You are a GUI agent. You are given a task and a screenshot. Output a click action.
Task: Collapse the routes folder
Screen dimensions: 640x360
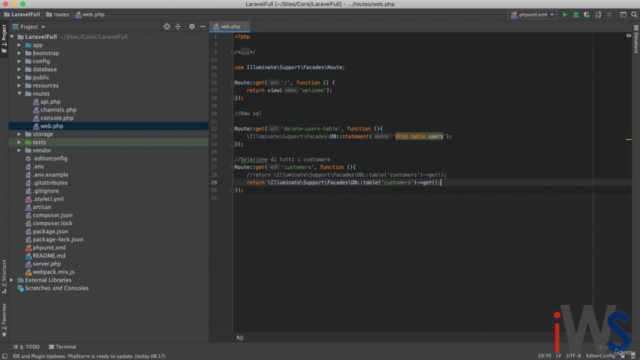point(19,93)
